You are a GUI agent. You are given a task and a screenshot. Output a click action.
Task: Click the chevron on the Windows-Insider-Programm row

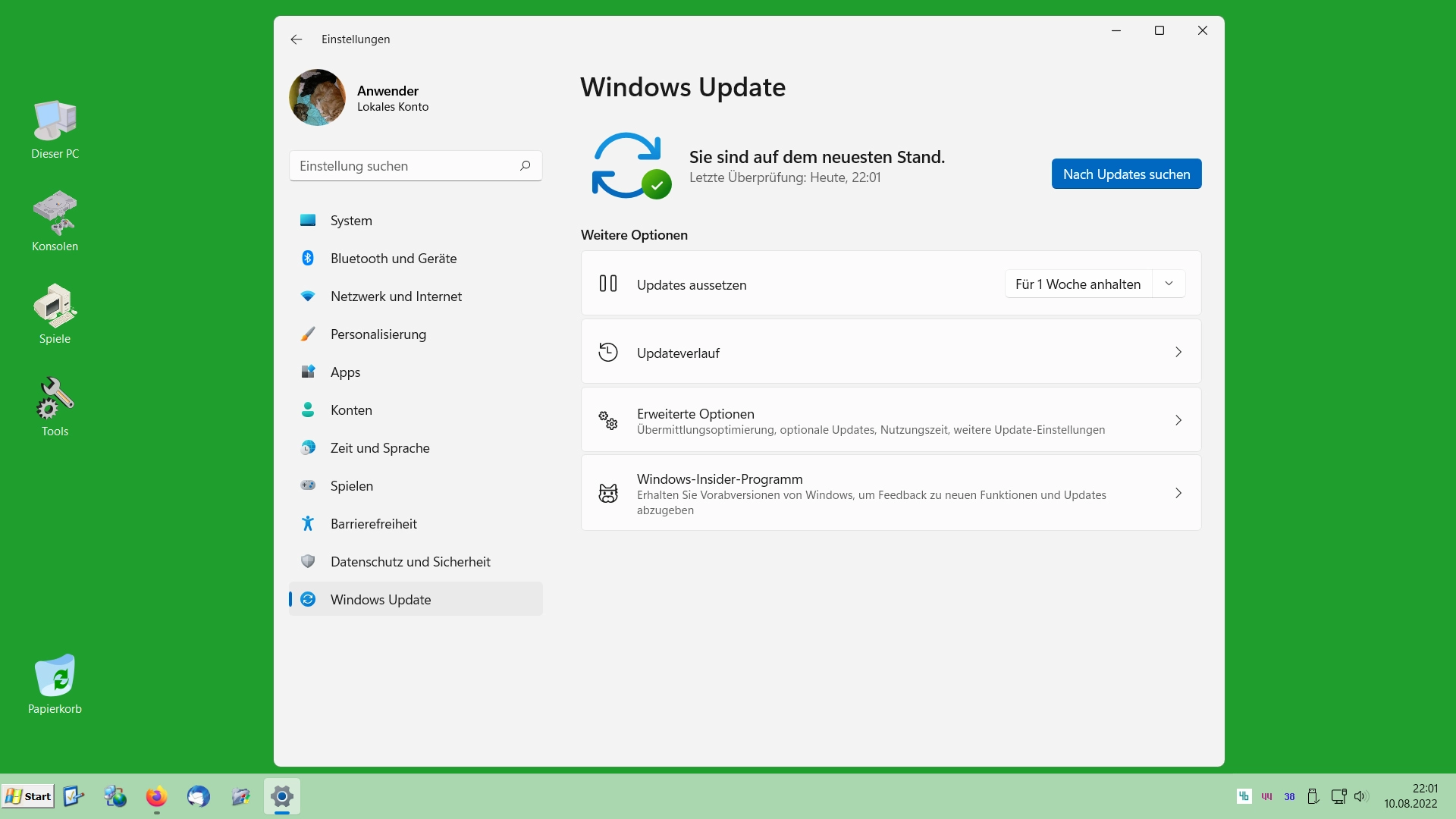tap(1178, 493)
